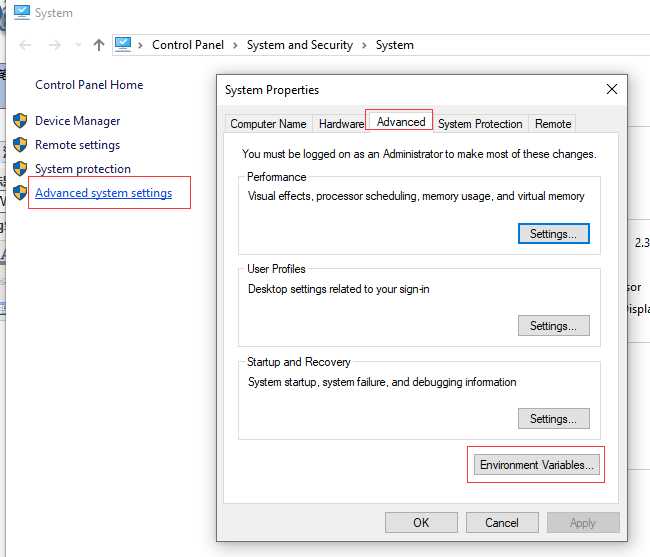This screenshot has height=557, width=650.
Task: Open Performance Settings button
Action: (553, 233)
